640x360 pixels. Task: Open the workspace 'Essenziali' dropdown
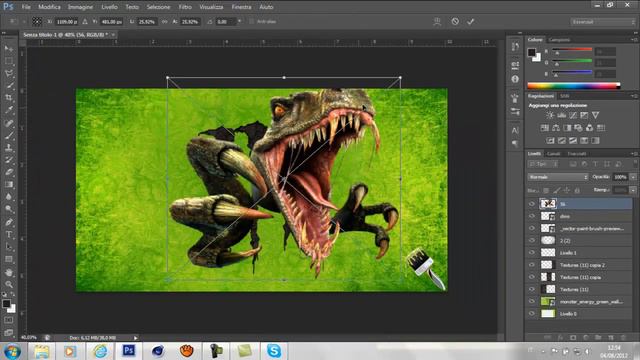pyautogui.click(x=602, y=22)
